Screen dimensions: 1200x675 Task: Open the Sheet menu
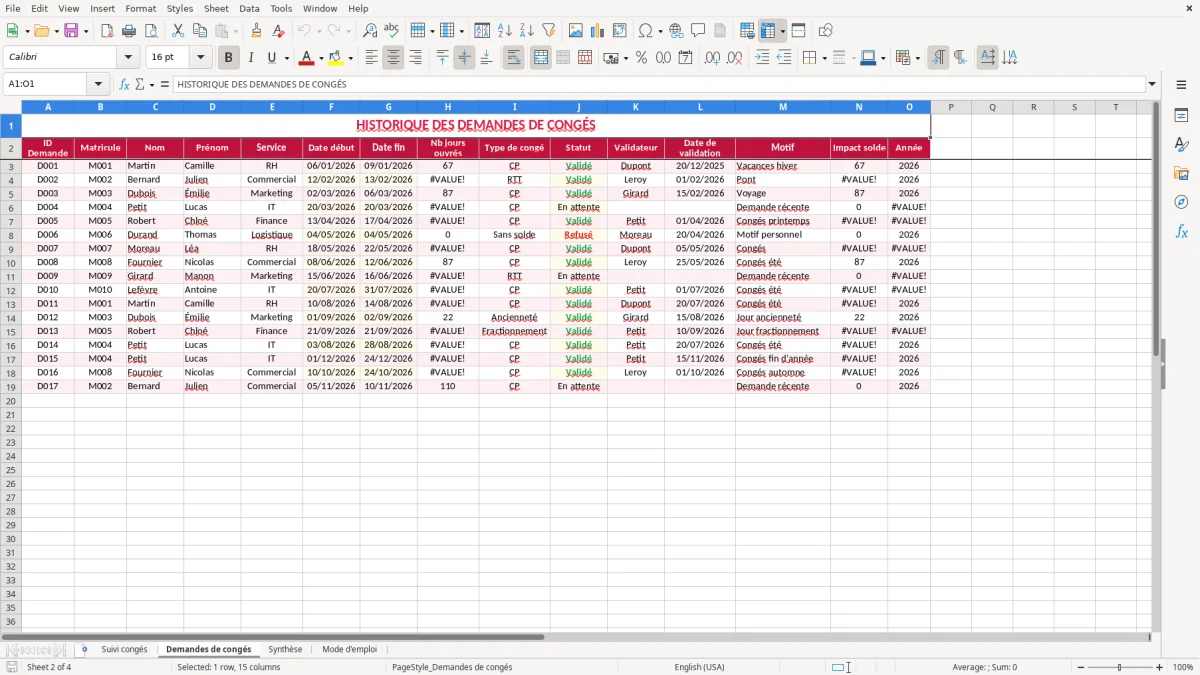coord(216,8)
